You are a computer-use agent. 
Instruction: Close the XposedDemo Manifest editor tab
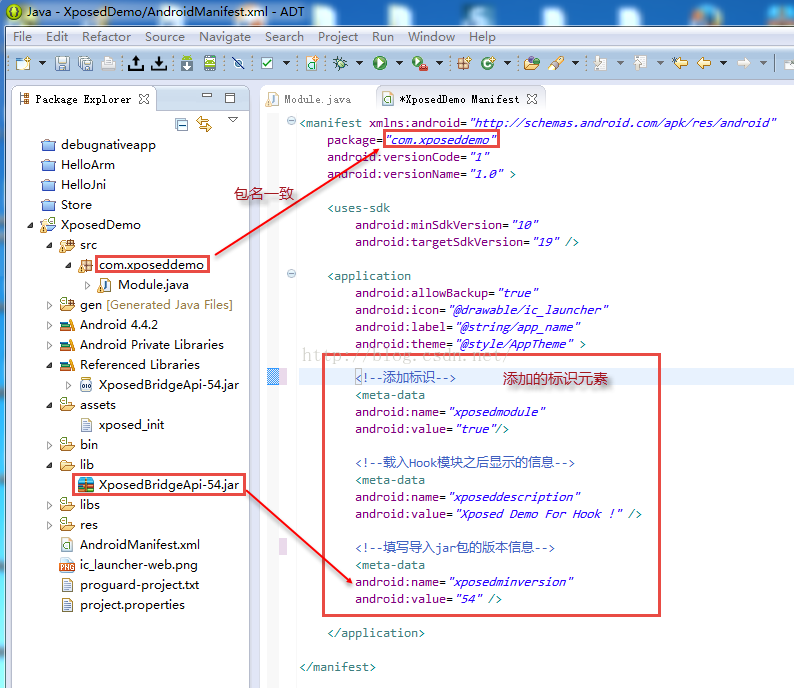(532, 99)
